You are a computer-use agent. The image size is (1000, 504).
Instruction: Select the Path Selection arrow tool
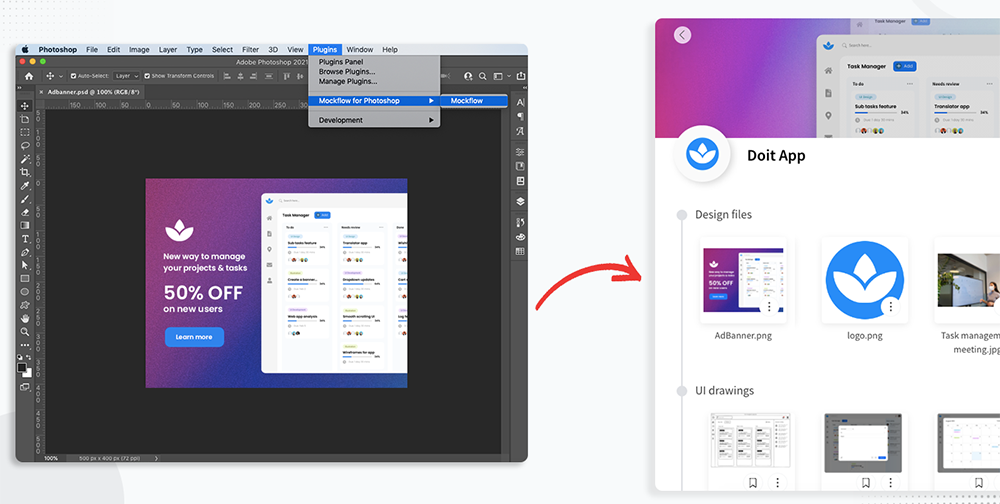pyautogui.click(x=25, y=265)
